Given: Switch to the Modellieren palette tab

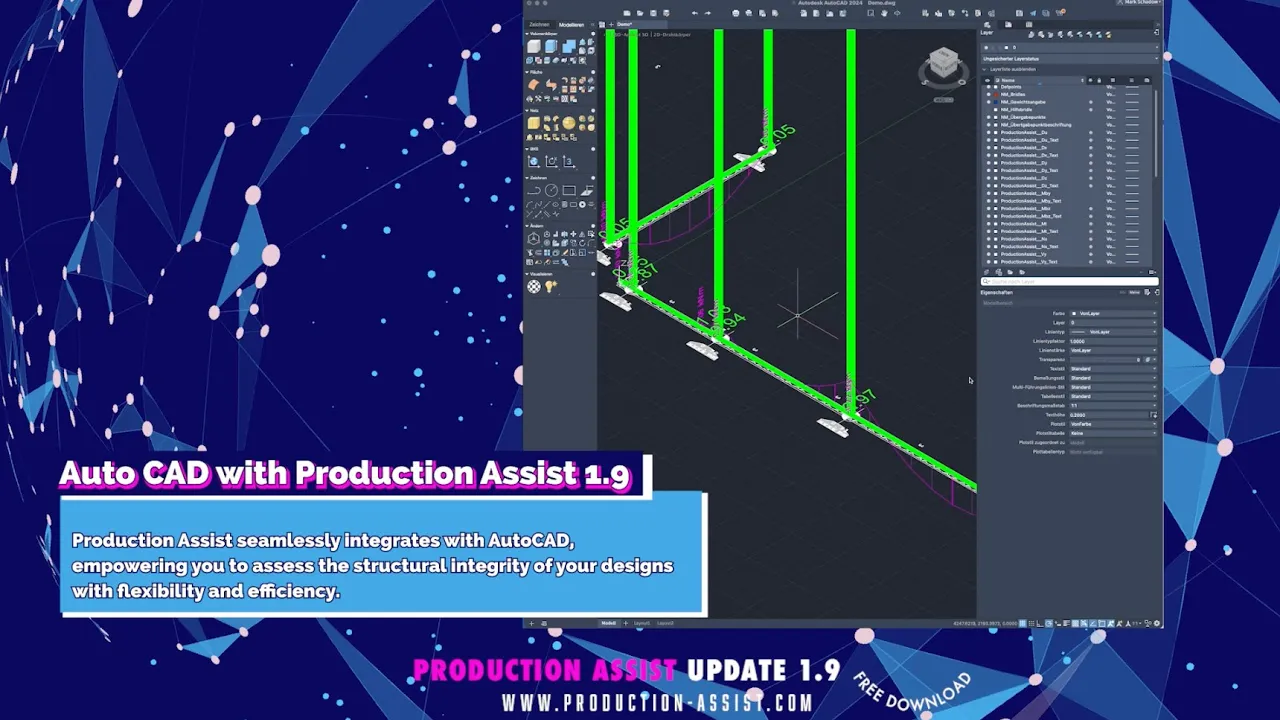Looking at the screenshot, I should pyautogui.click(x=571, y=24).
